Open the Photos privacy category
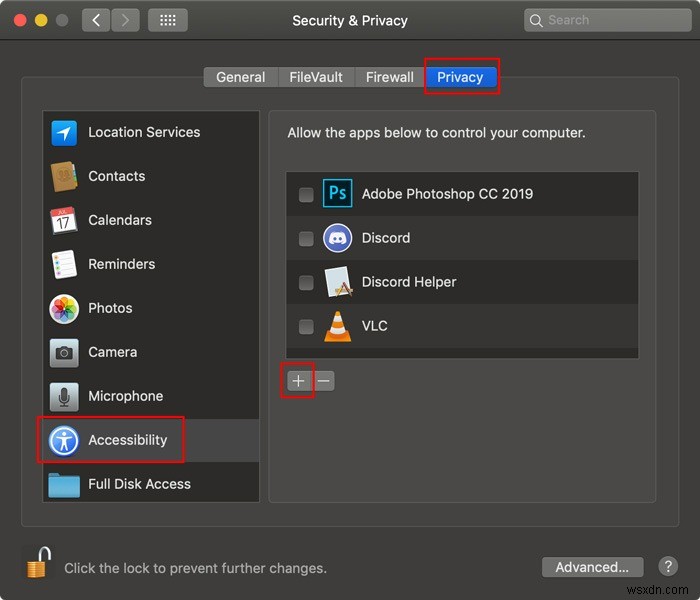This screenshot has height=600, width=700. coord(151,308)
